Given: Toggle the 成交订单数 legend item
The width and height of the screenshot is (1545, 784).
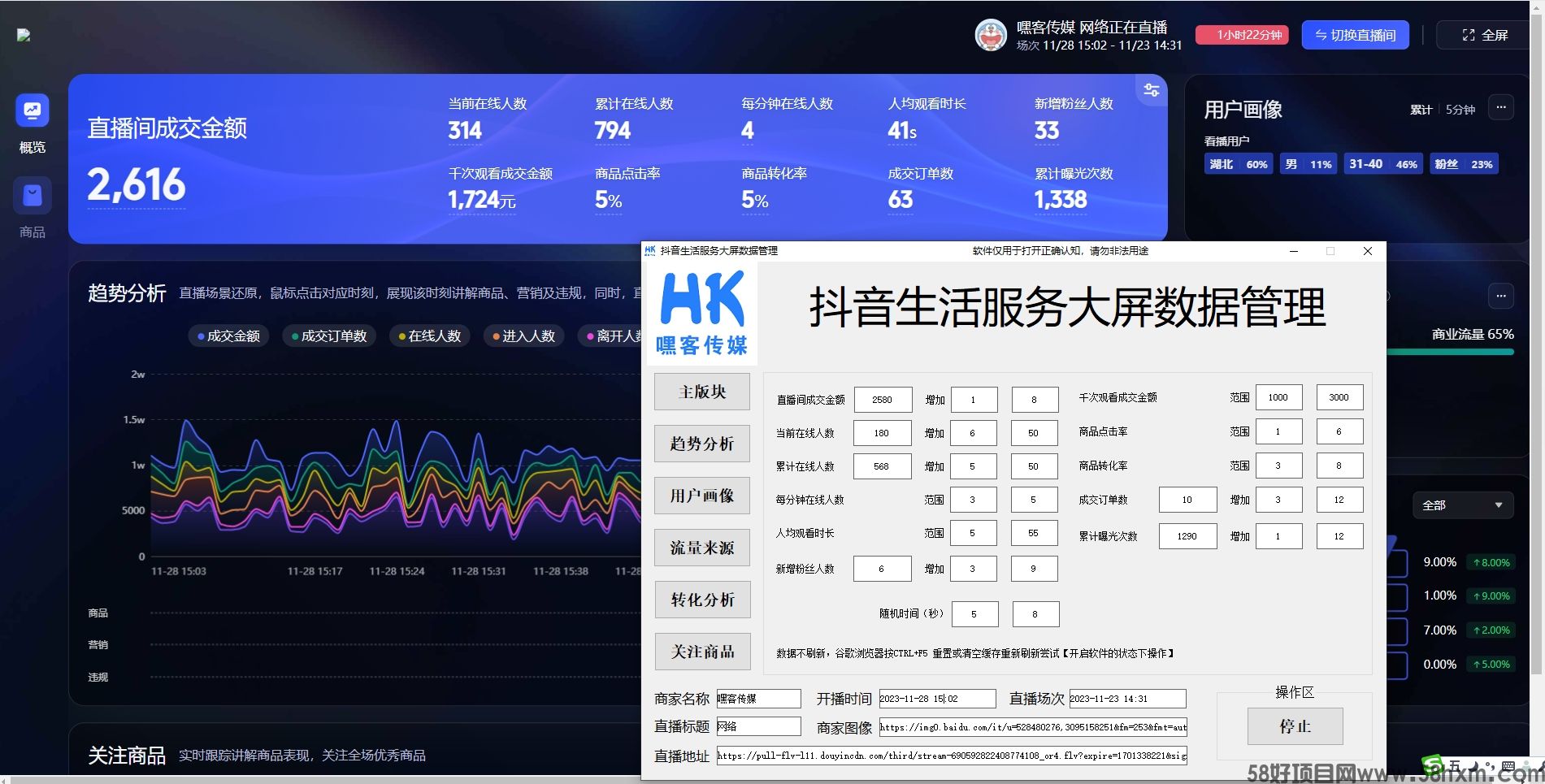Looking at the screenshot, I should [329, 336].
